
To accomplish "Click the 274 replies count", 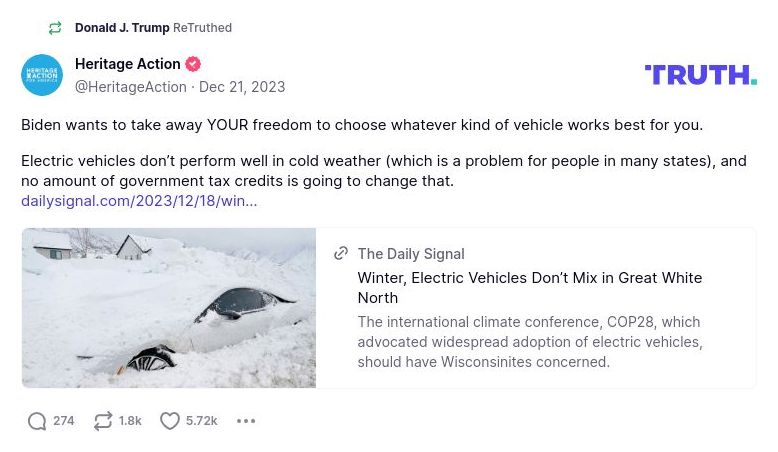I will (x=64, y=421).
